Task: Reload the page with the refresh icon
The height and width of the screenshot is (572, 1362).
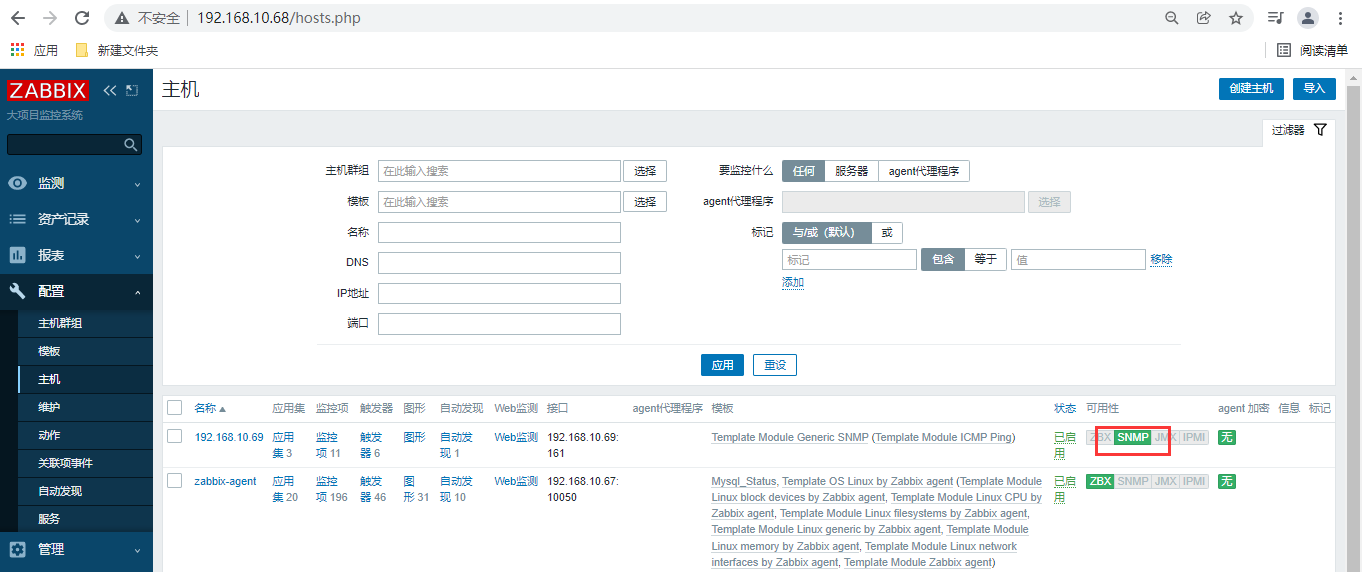Action: 82,18
